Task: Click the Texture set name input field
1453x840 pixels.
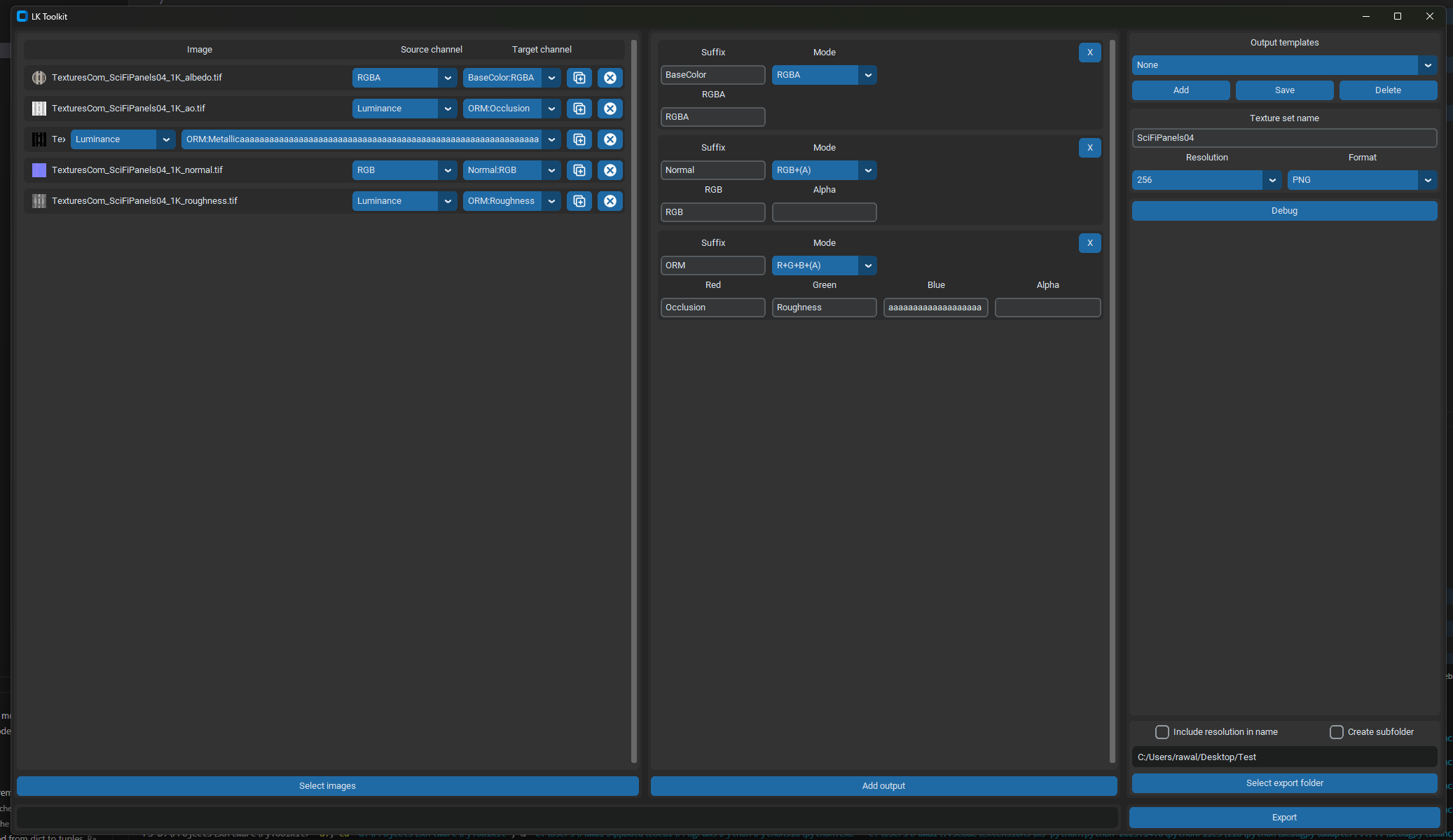Action: [1284, 137]
